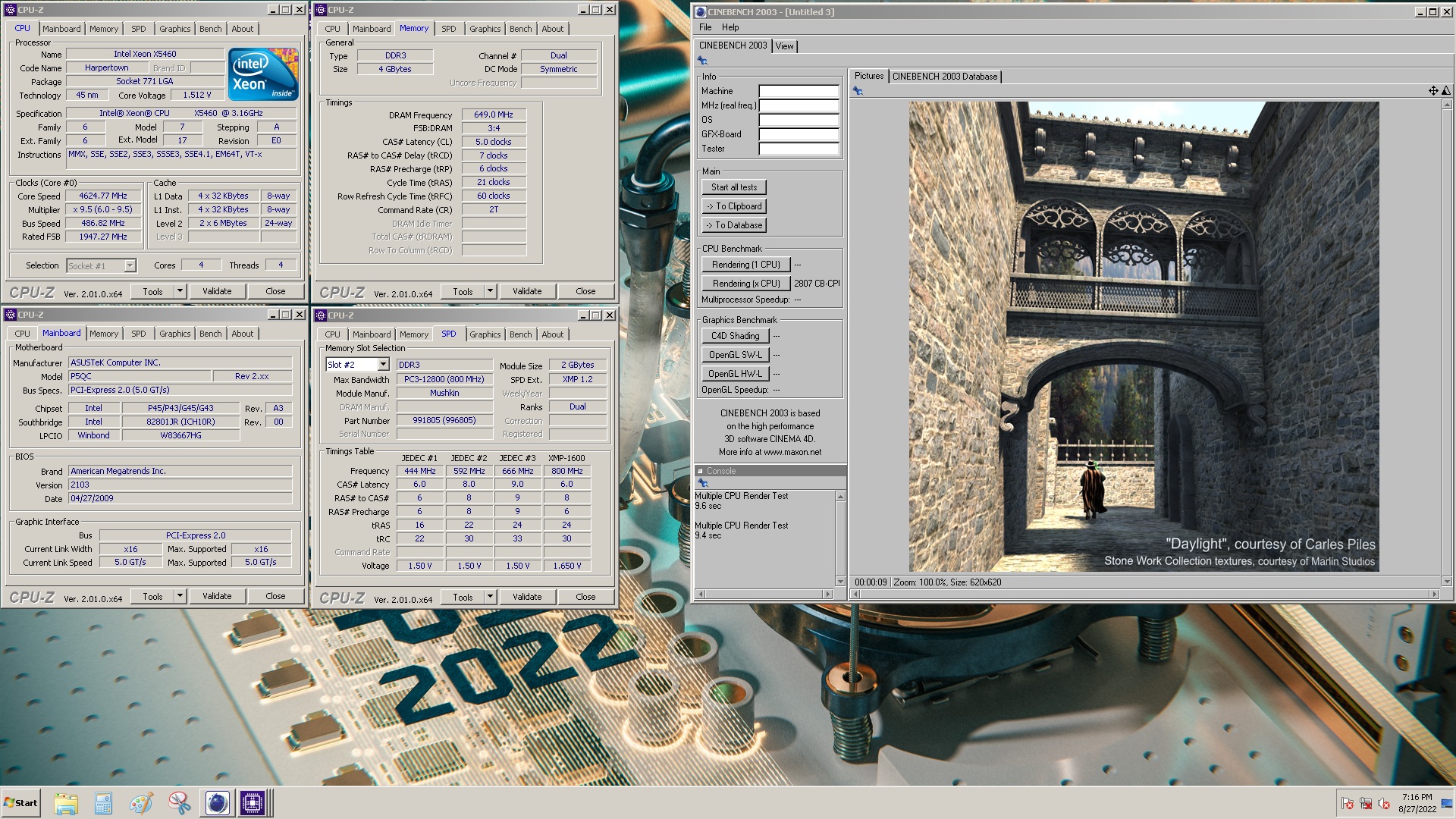Open the taskbar clock showing 7:16 PM

pos(1417,803)
